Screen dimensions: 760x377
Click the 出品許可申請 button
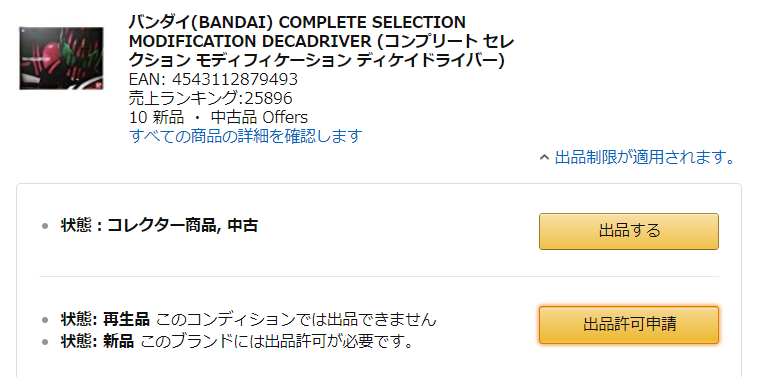pos(629,325)
